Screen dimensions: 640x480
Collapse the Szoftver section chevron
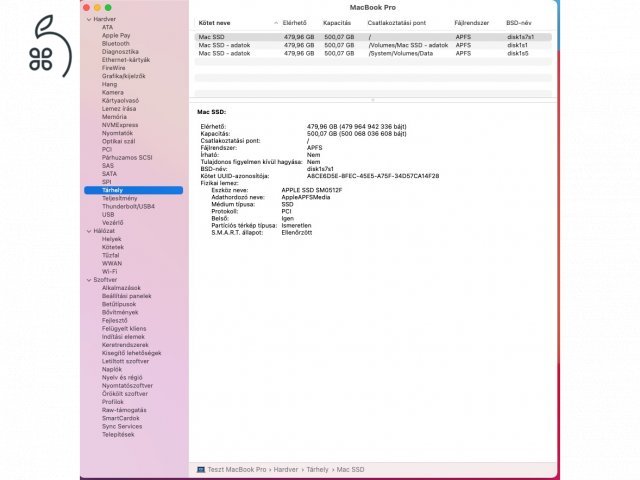[89, 280]
